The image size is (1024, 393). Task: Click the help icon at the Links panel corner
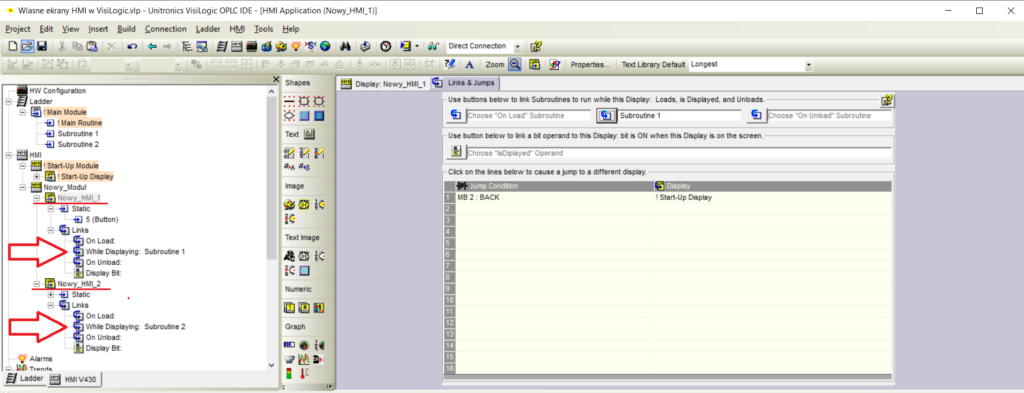pos(886,101)
